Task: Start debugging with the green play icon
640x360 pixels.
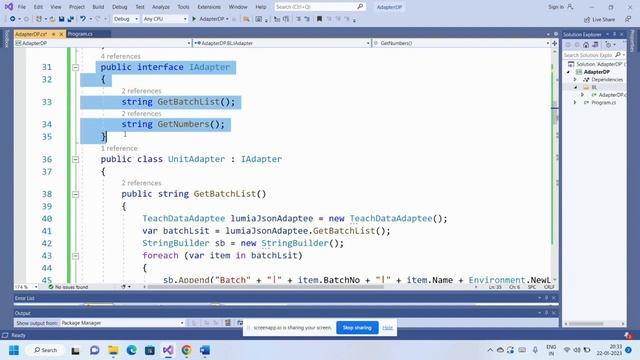Action: [194, 19]
